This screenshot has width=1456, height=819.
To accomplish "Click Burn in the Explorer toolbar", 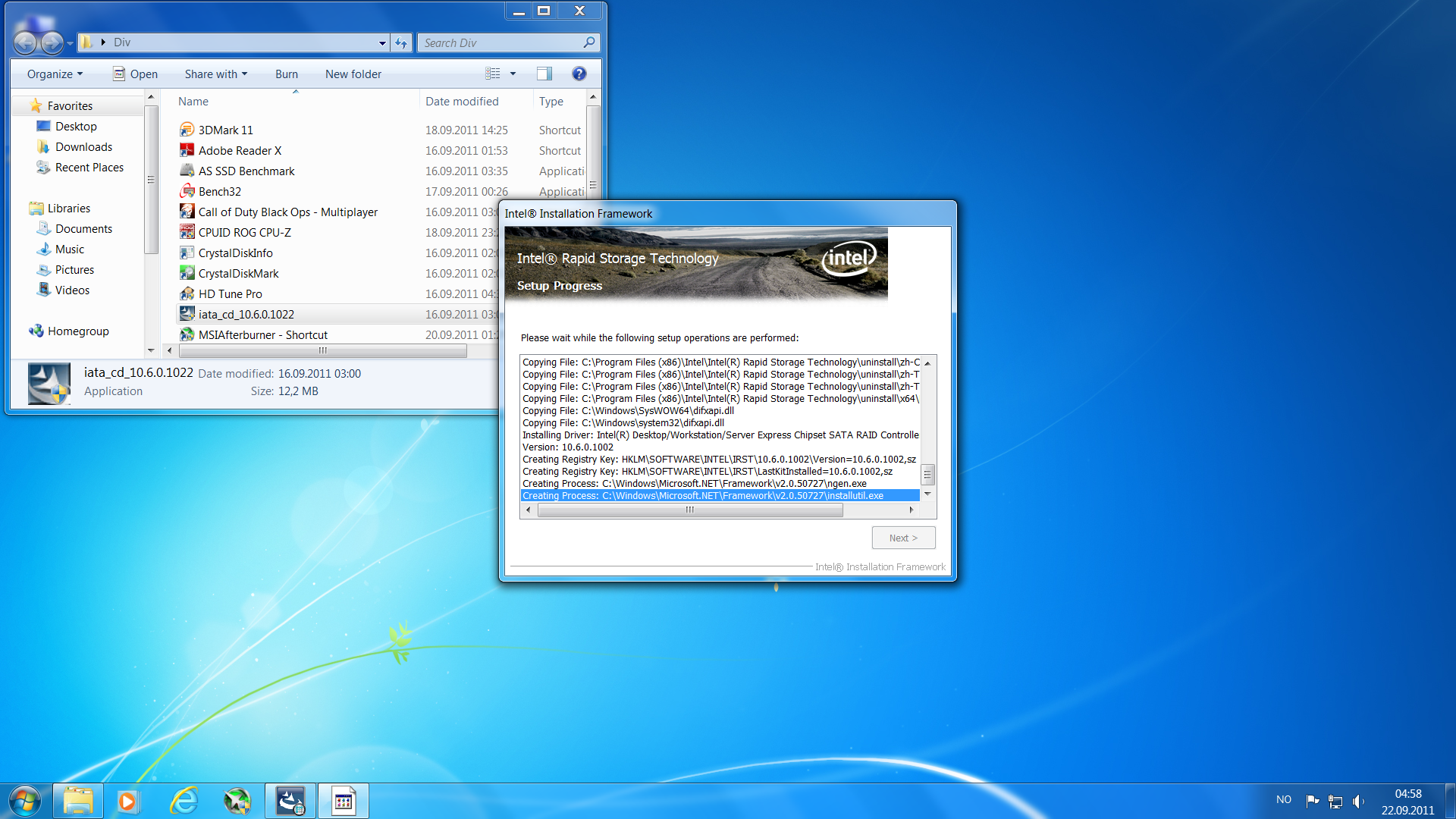I will tap(287, 74).
